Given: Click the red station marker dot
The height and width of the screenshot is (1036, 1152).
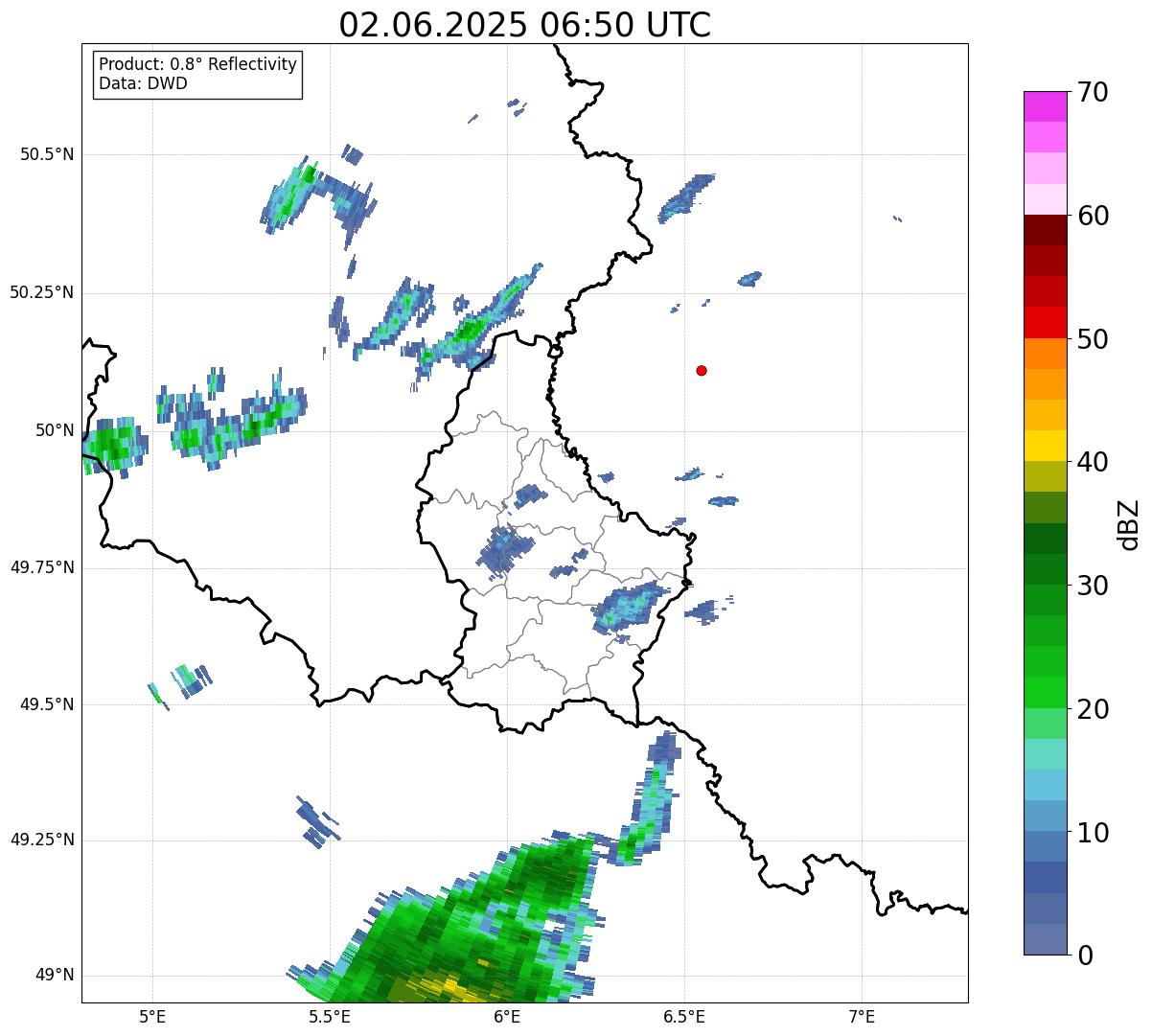Looking at the screenshot, I should click(x=702, y=370).
